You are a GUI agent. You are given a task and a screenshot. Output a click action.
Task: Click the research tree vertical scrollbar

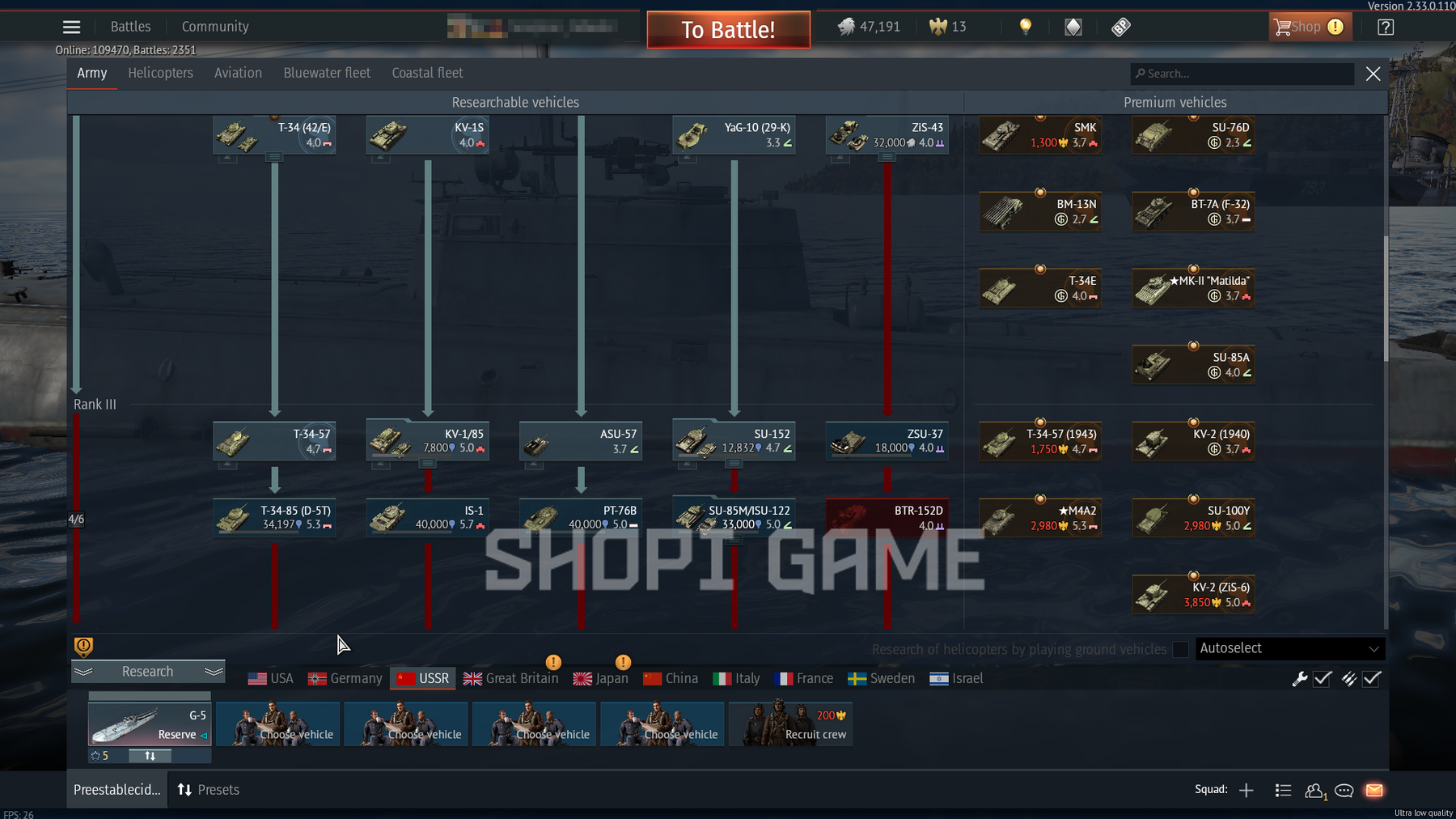click(1386, 299)
